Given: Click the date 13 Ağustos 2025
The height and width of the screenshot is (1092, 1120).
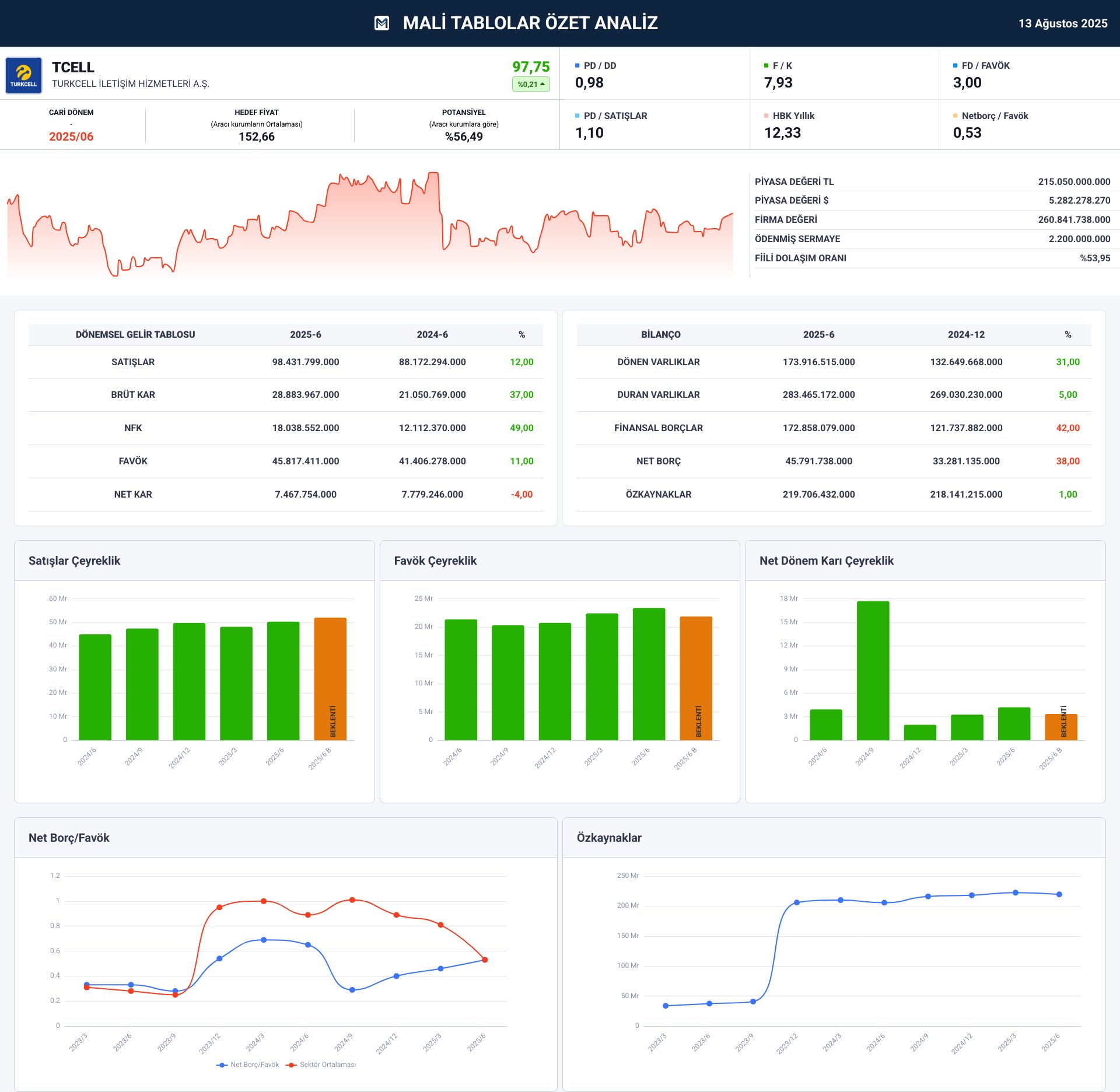Looking at the screenshot, I should [x=1063, y=23].
